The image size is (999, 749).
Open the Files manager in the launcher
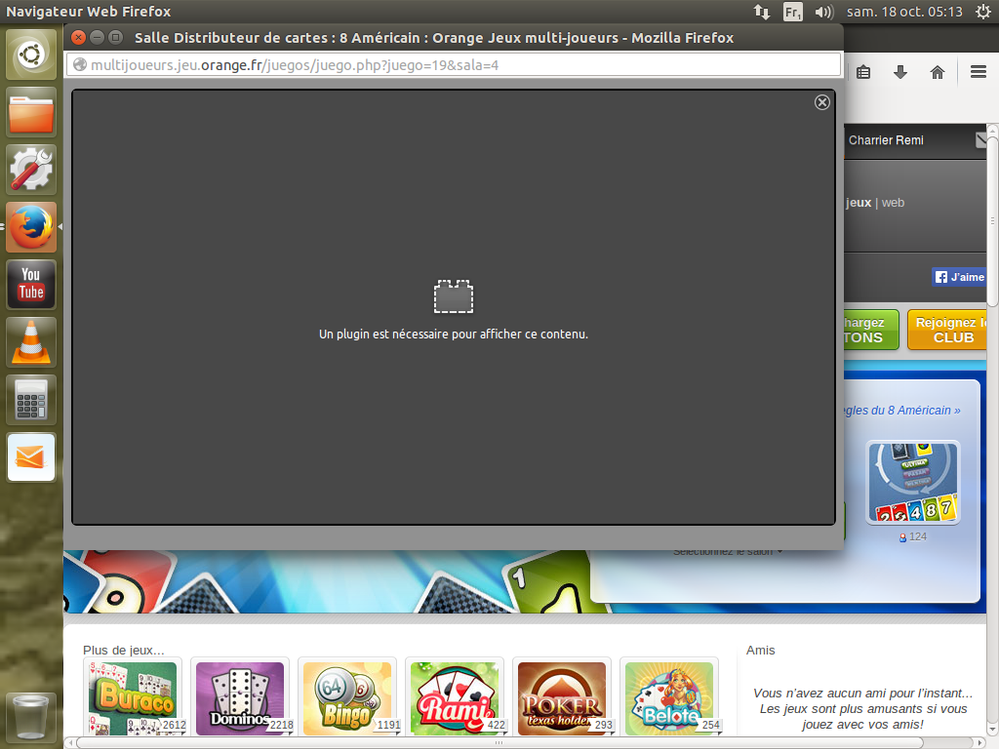[31, 112]
